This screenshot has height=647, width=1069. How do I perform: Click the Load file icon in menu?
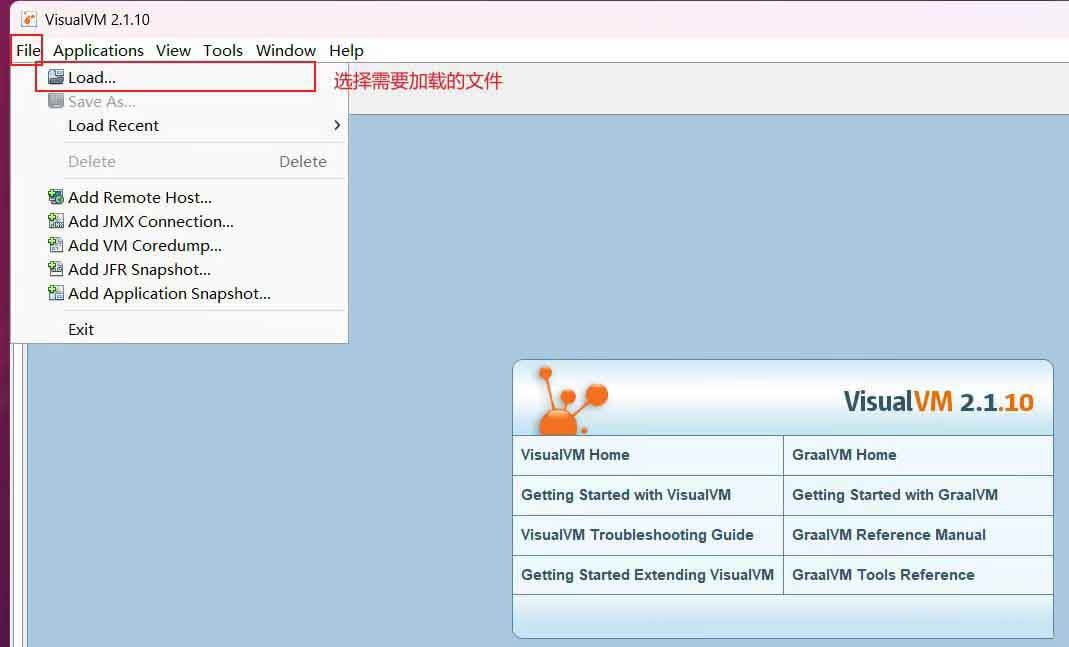click(56, 77)
